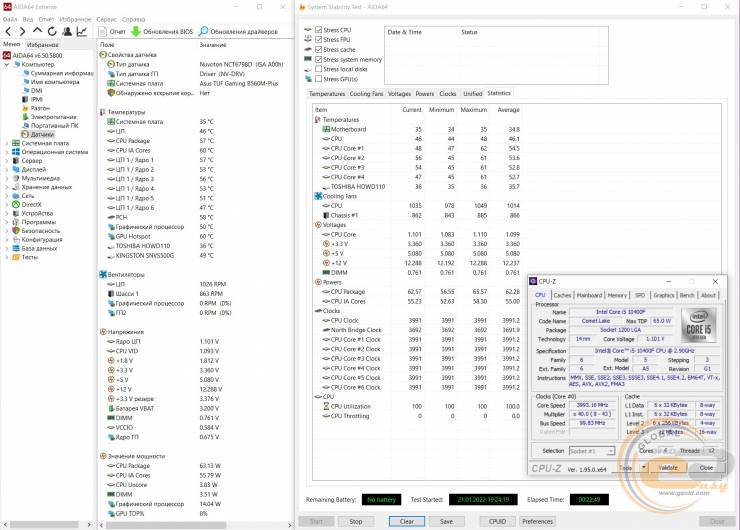Expand the Операционная система node
740x530 pixels.
pos(7,152)
